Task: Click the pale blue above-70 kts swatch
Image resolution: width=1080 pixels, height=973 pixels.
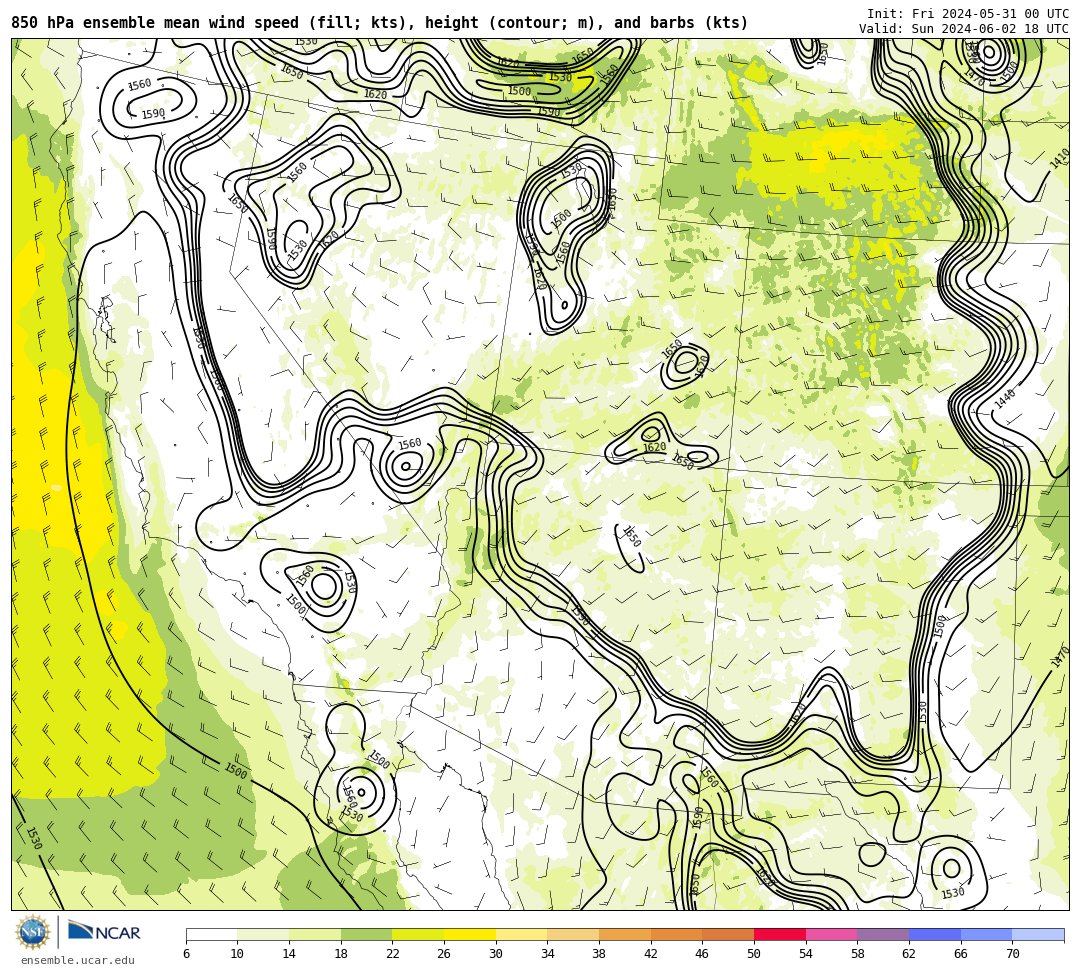Action: (1038, 934)
